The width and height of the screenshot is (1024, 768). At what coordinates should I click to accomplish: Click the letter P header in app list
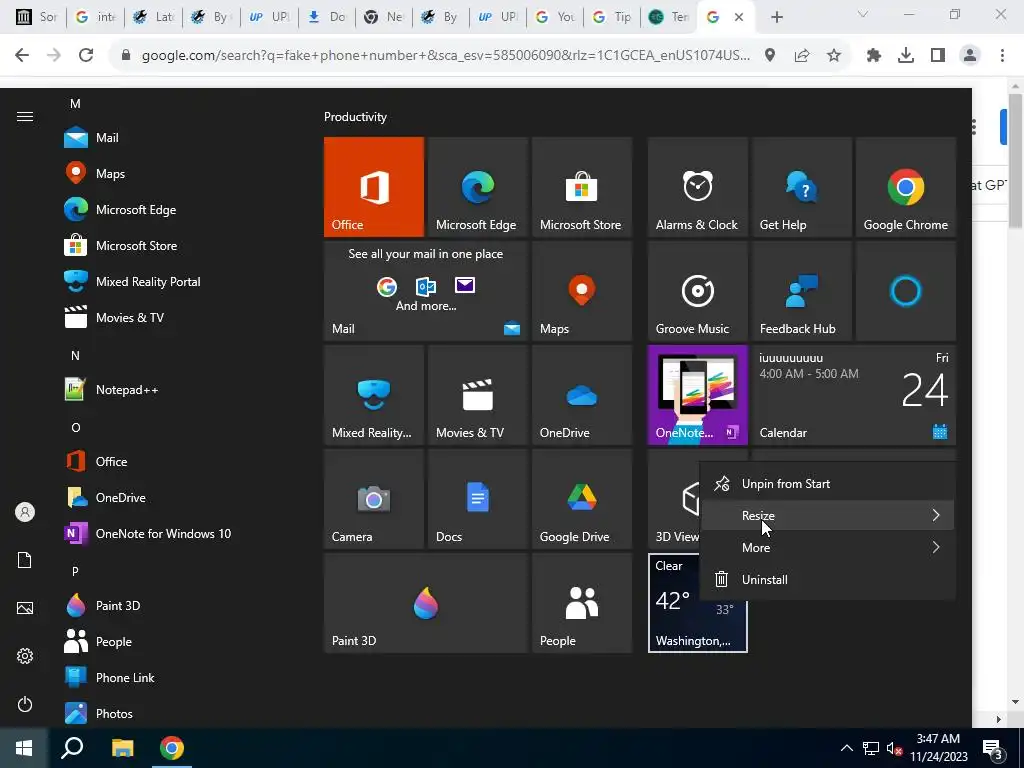(75, 571)
